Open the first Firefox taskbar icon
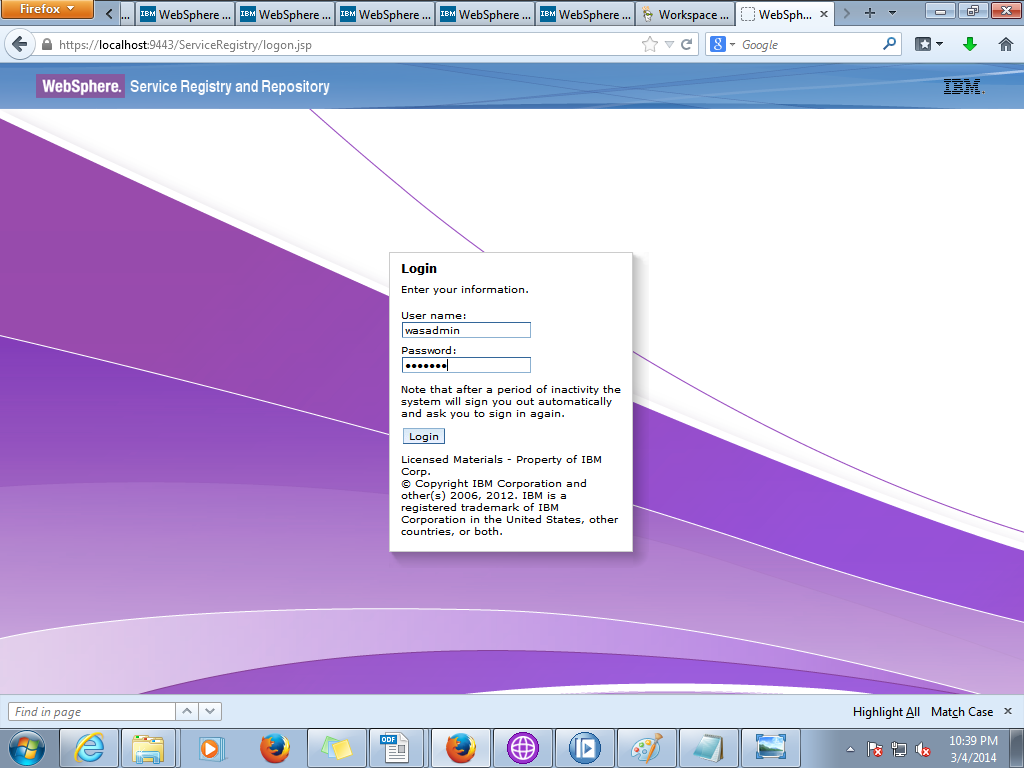Viewport: 1024px width, 768px height. pyautogui.click(x=274, y=748)
